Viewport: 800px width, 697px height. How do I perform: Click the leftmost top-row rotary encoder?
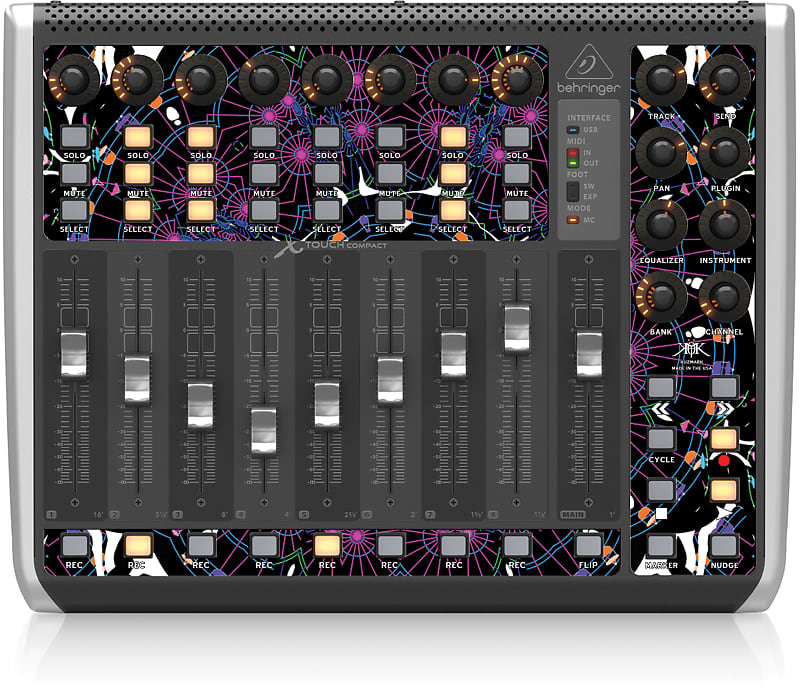pos(76,80)
